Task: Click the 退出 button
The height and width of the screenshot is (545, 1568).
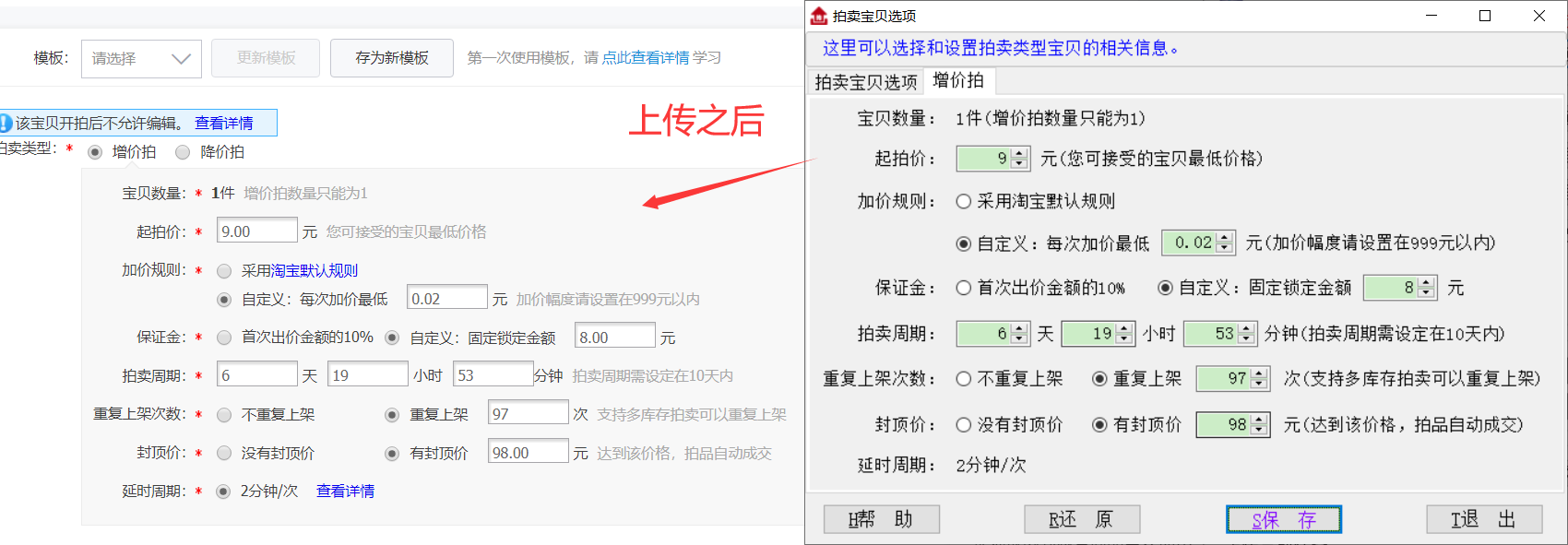Action: pos(1483,519)
